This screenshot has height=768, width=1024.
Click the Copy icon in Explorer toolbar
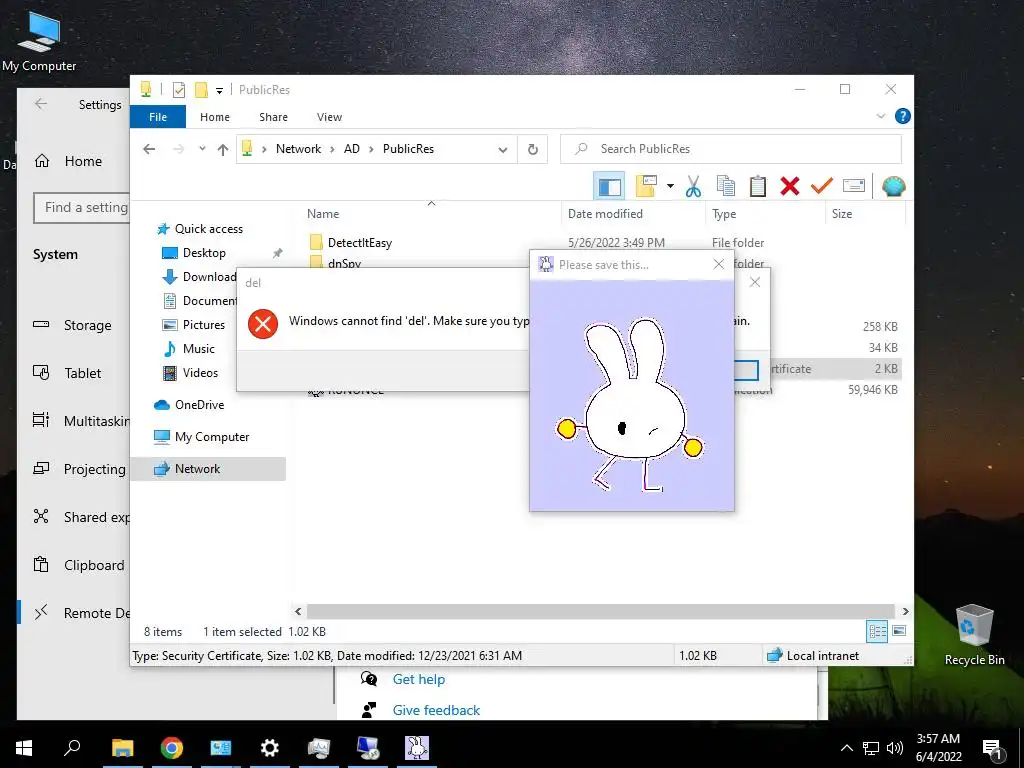click(x=726, y=187)
